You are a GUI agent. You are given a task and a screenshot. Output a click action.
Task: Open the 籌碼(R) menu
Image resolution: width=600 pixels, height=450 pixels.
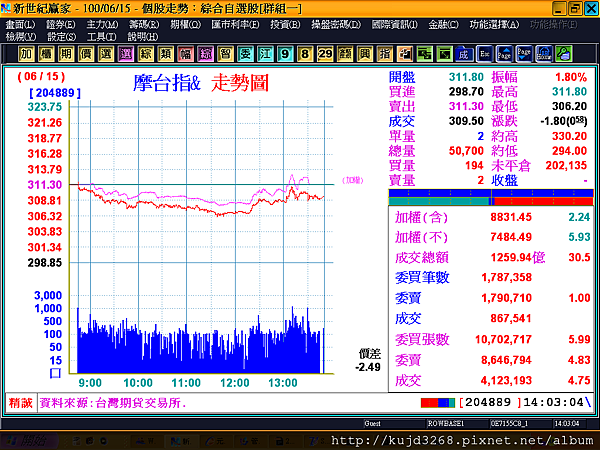pos(144,24)
